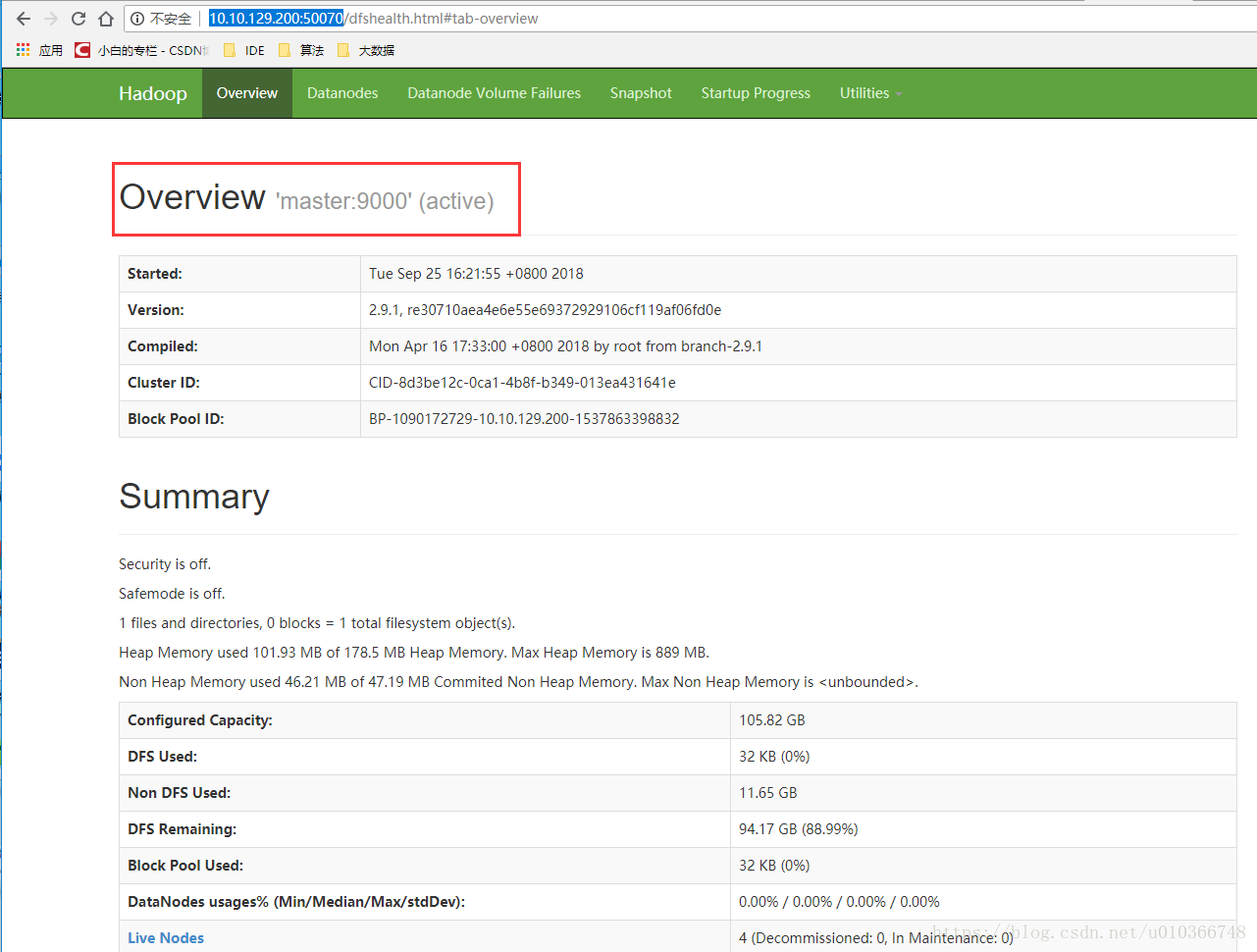Image resolution: width=1257 pixels, height=952 pixels.
Task: Switch to the Datanodes tab
Action: [x=342, y=93]
